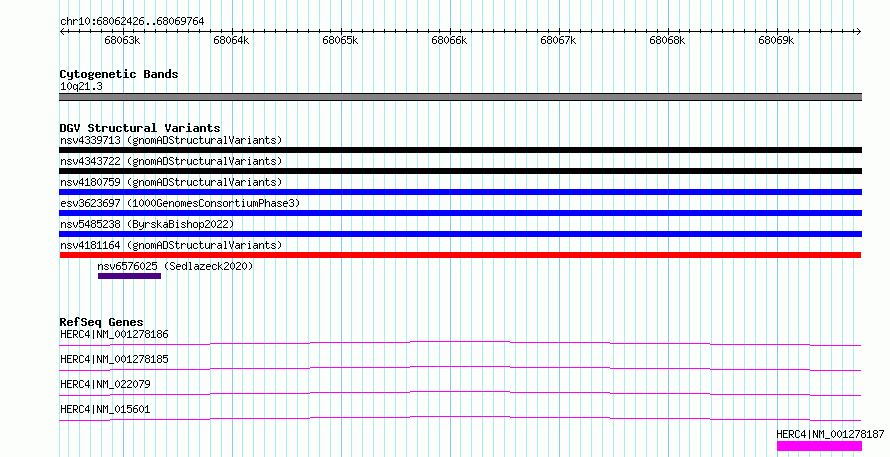
Task: Click the black bar under nsv4339713
Action: [460, 150]
